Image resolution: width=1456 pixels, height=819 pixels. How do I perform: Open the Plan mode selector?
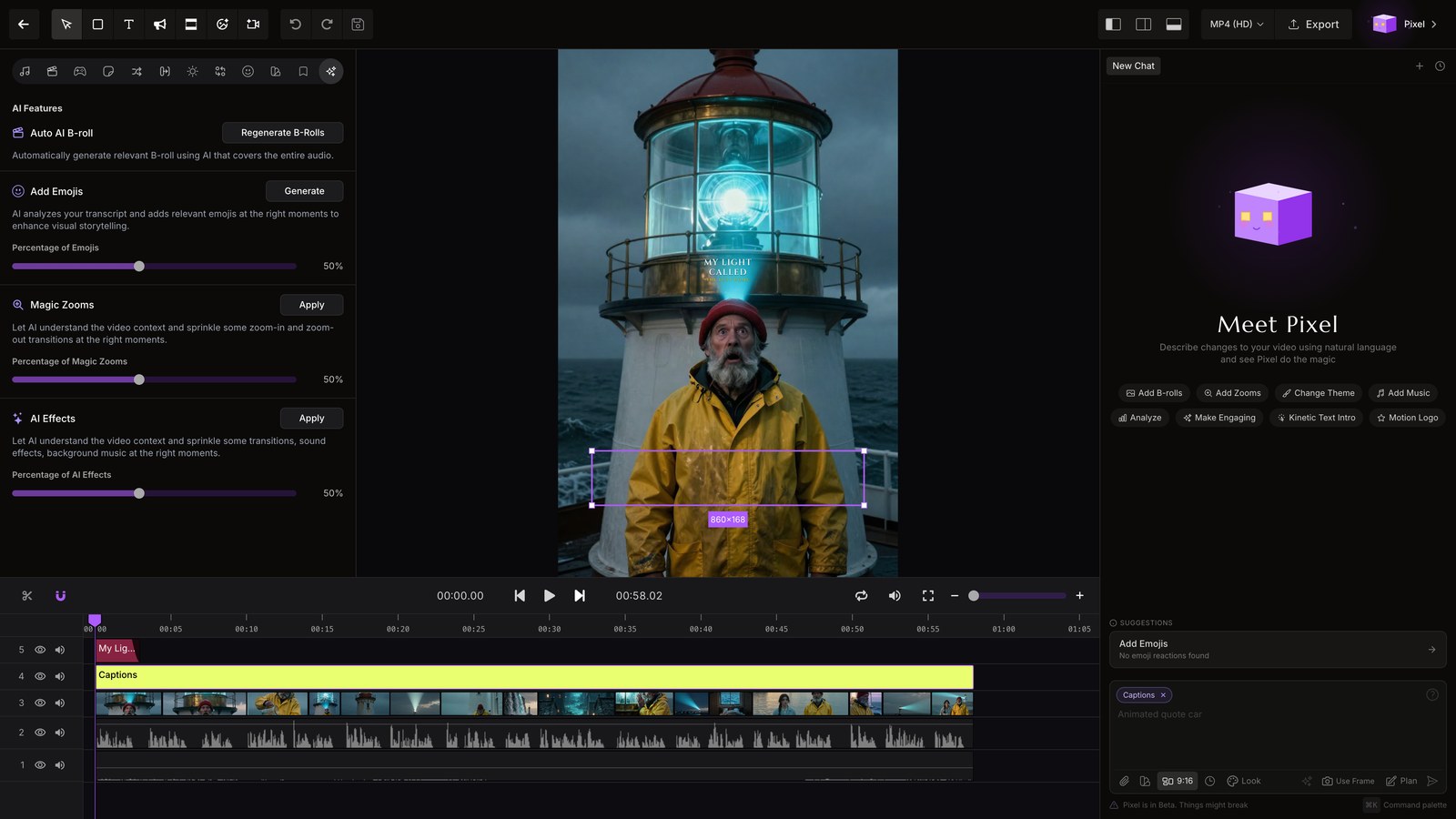tap(1401, 781)
